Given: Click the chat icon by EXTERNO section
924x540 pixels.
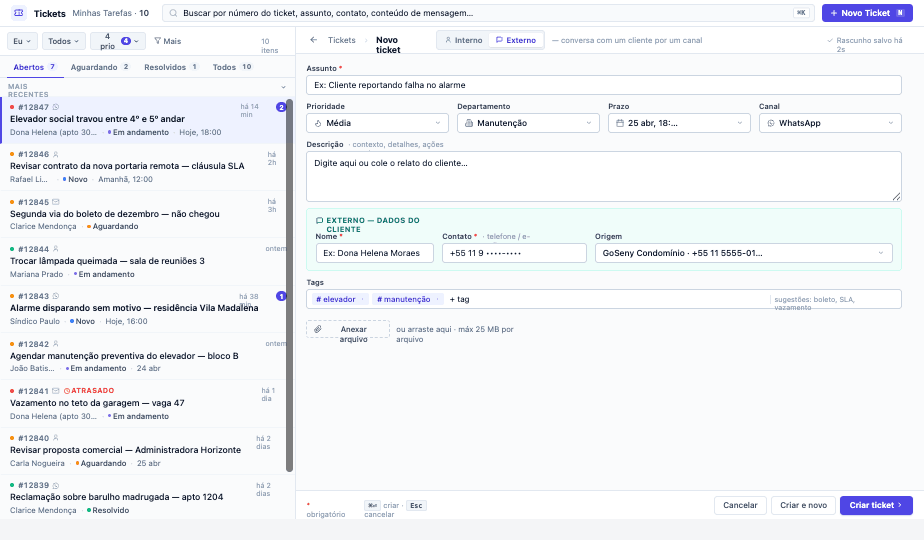Looking at the screenshot, I should pos(319,220).
